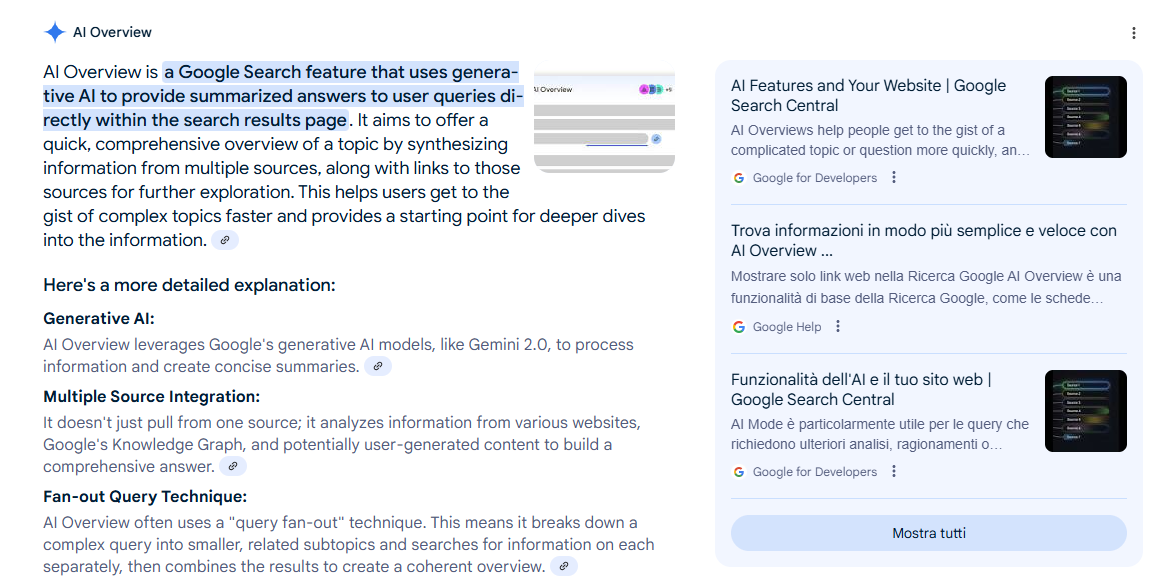
Task: Click snippet "AI Overviews help people get to the gist"
Action: [880, 140]
